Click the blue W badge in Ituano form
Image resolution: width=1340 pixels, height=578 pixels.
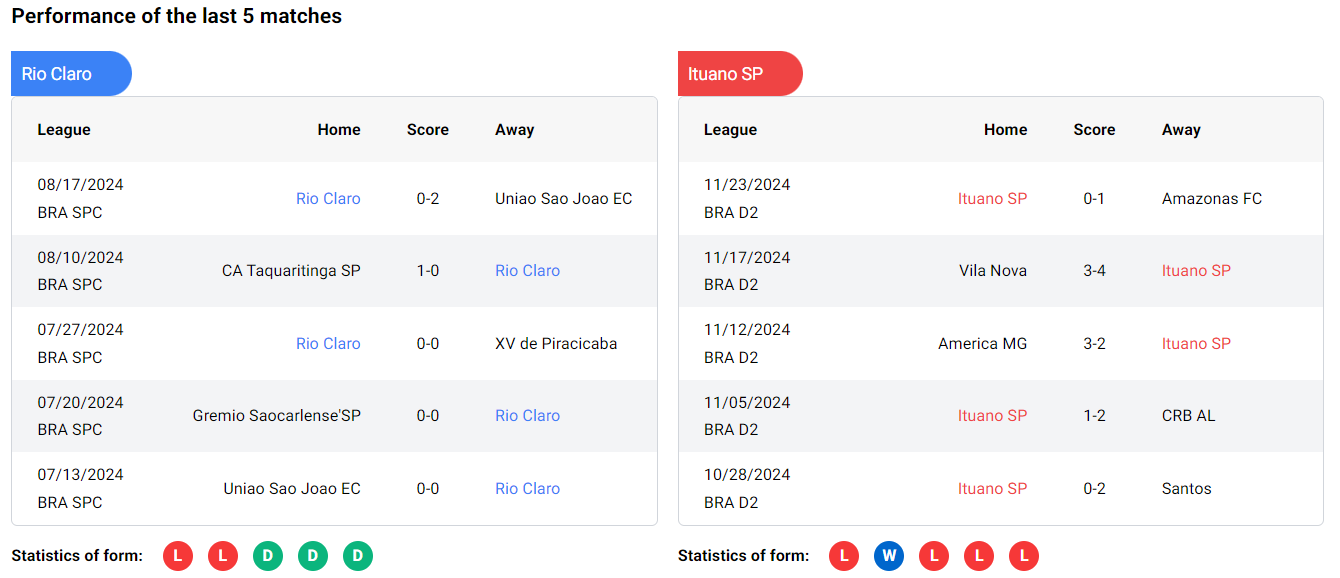click(888, 556)
